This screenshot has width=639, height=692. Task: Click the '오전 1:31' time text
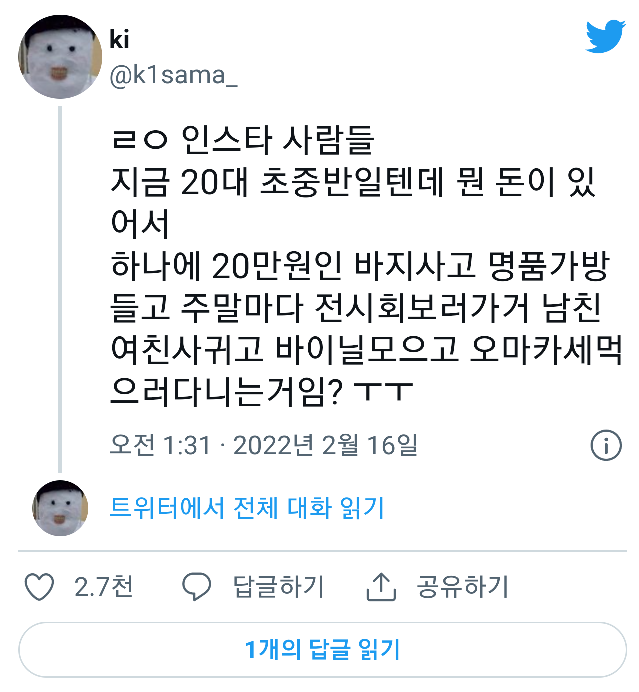[x=161, y=444]
